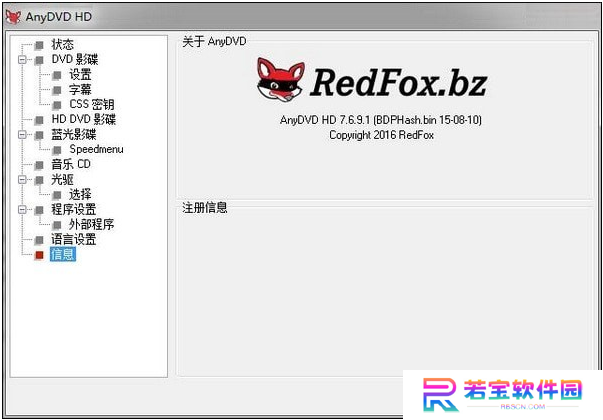Select 程序设置 in the tree
Viewport: 603px width, 420px height.
pos(74,209)
